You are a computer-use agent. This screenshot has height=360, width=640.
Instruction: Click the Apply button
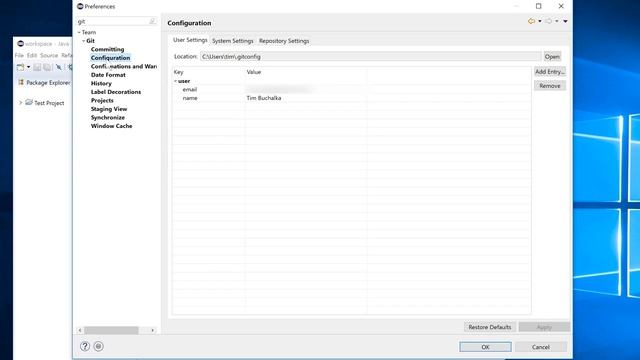point(544,327)
